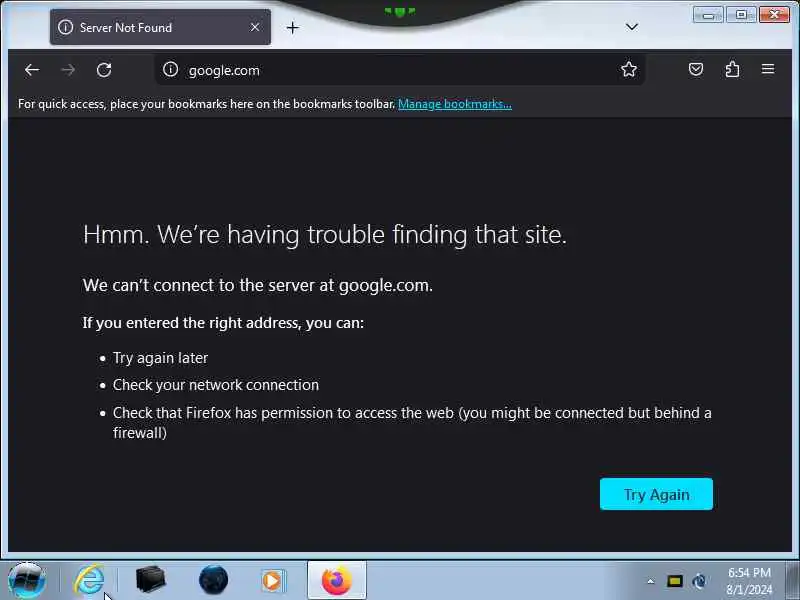Open the clock showing 6:54 PM
The height and width of the screenshot is (600, 800).
[749, 581]
